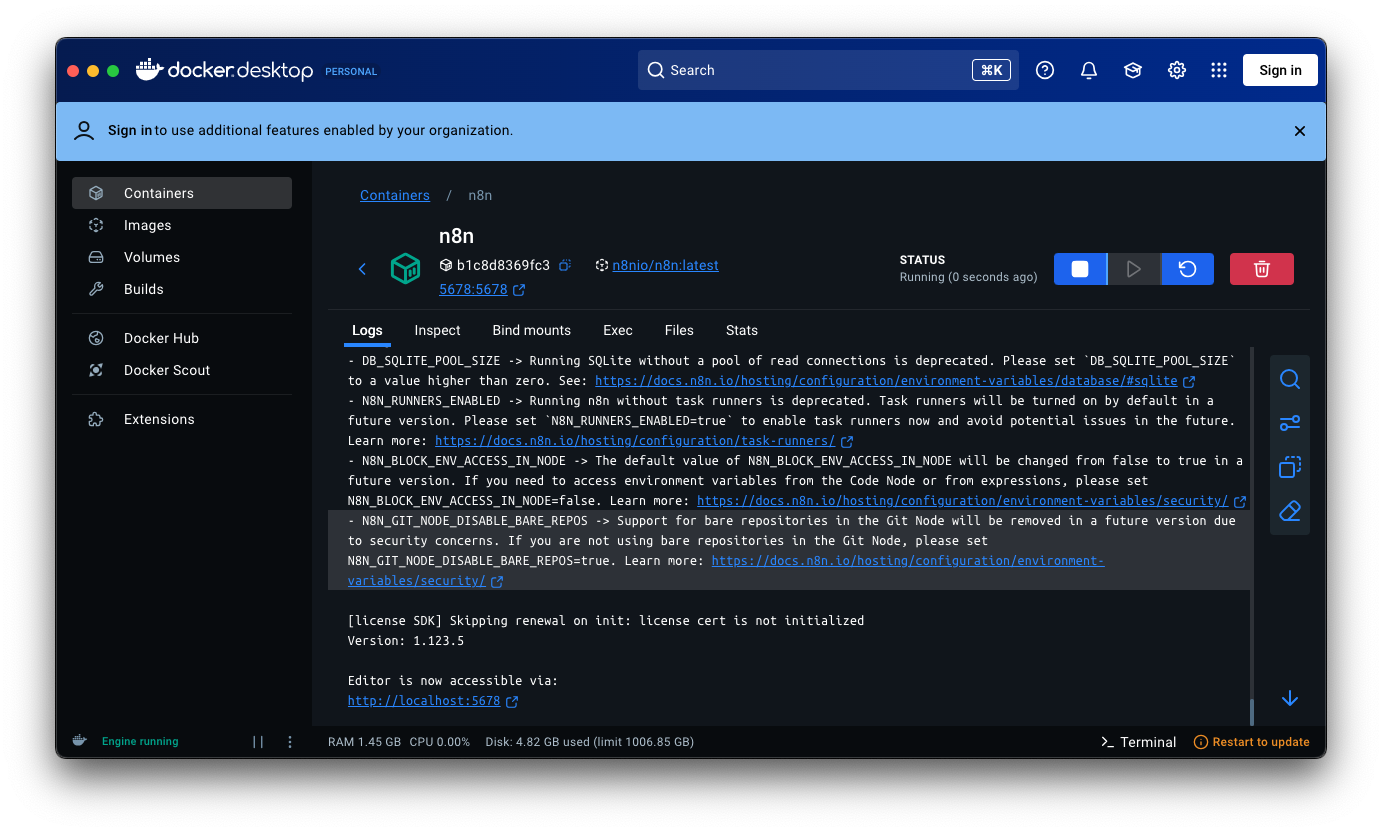Viewport: 1382px width, 832px height.
Task: Click the Containers breadcrumb link
Action: tap(395, 195)
